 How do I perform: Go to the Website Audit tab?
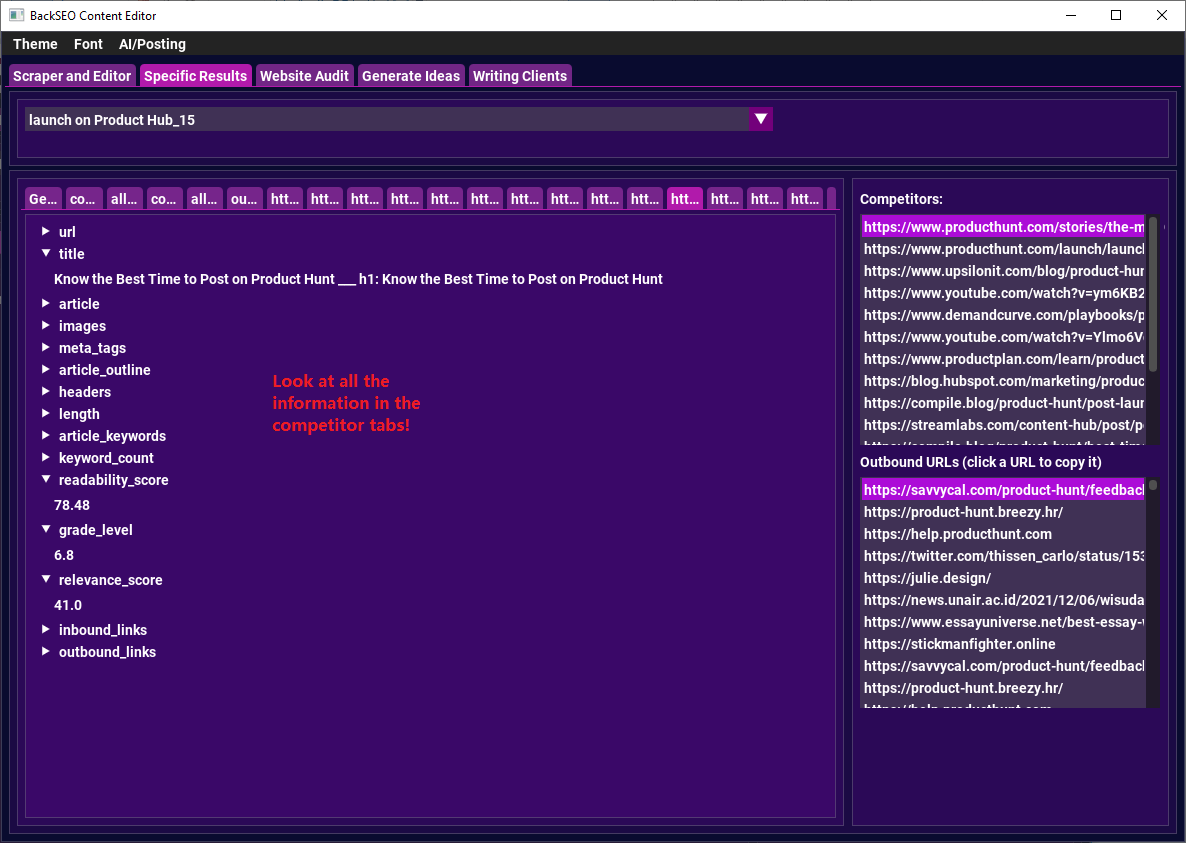coord(304,76)
